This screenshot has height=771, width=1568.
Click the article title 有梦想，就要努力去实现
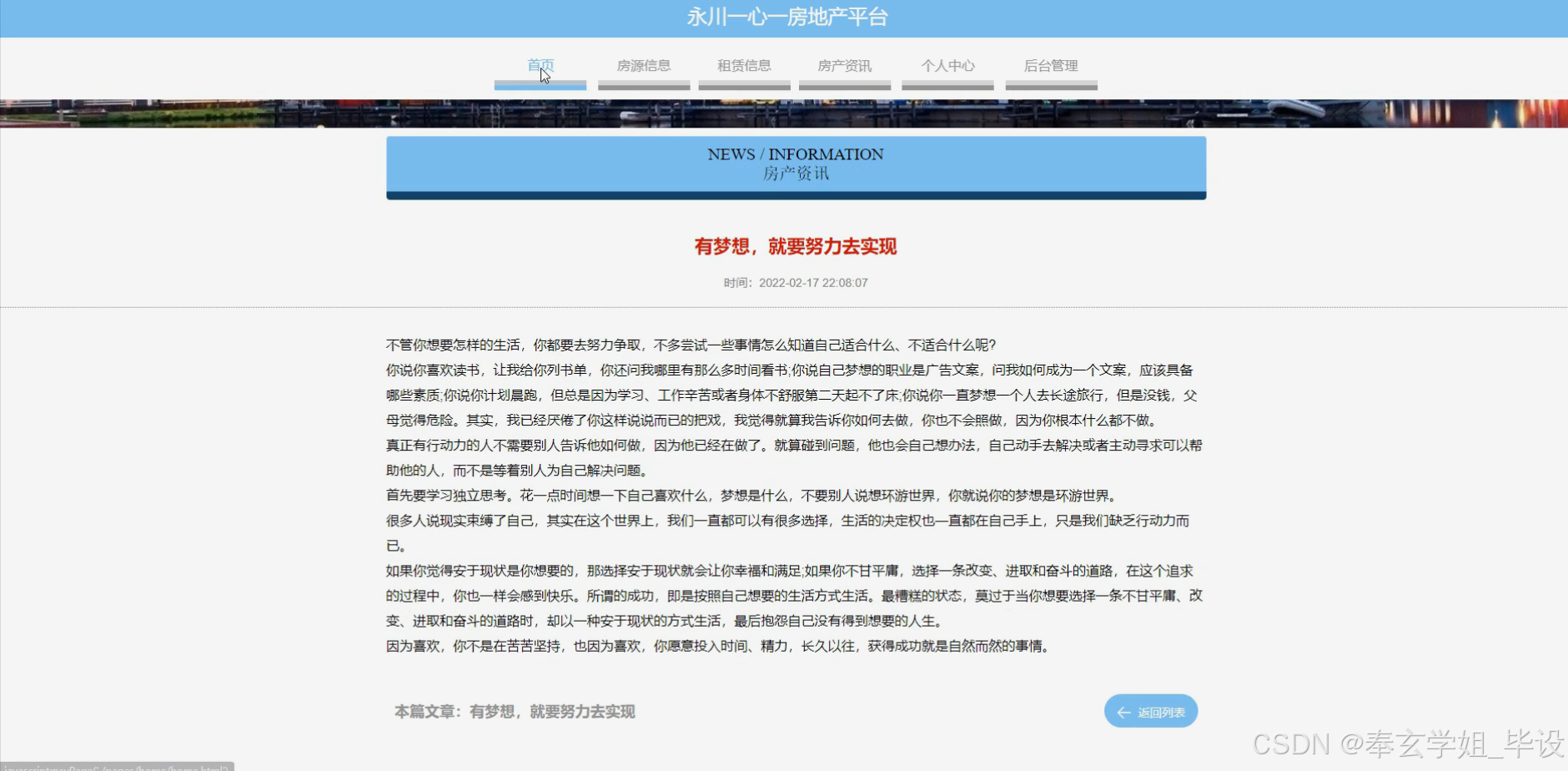click(x=795, y=247)
